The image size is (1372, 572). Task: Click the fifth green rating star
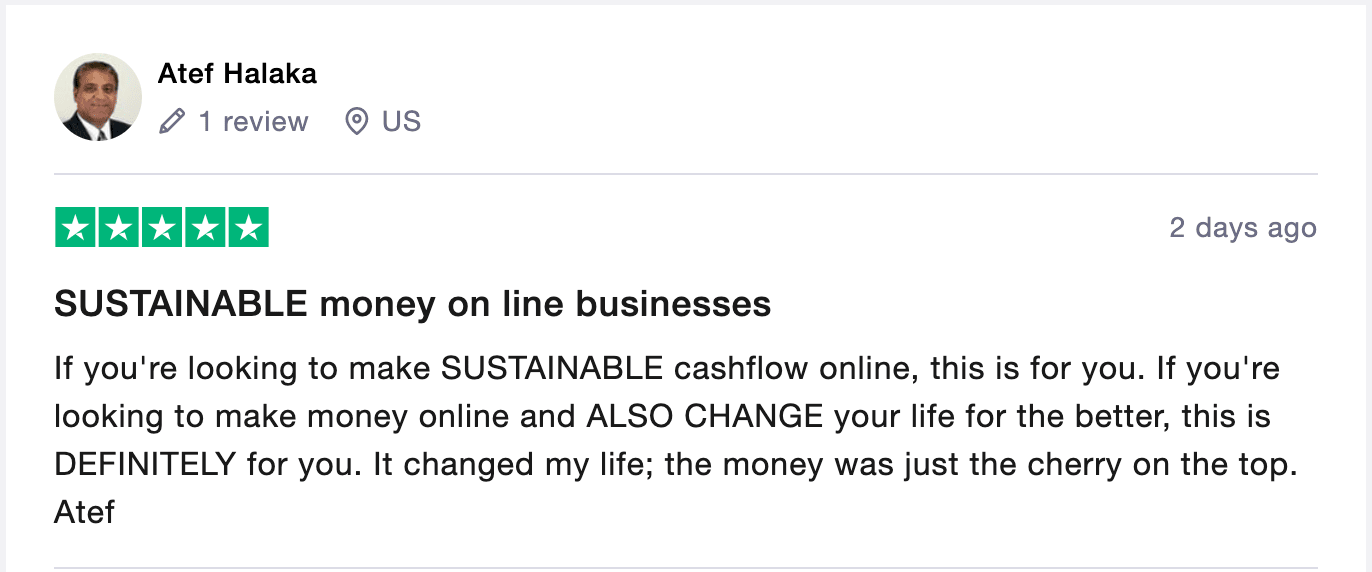[248, 228]
